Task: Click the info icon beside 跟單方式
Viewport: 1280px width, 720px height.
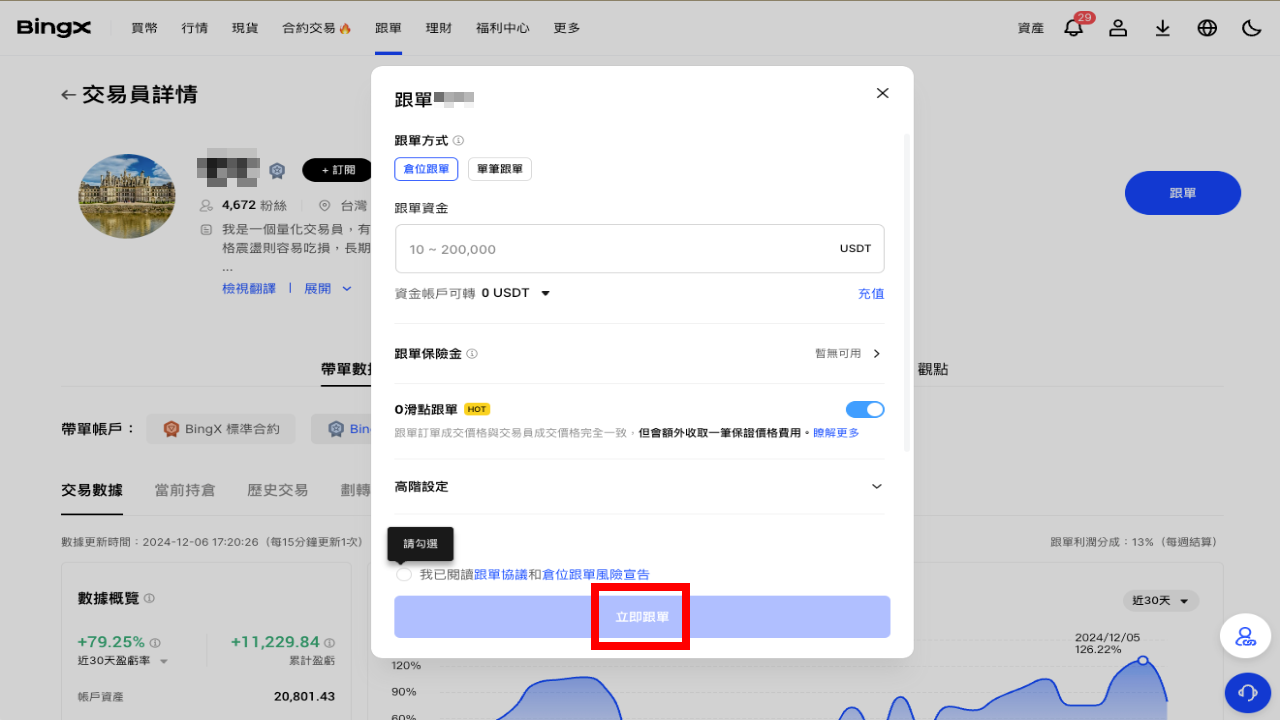Action: pyautogui.click(x=459, y=140)
